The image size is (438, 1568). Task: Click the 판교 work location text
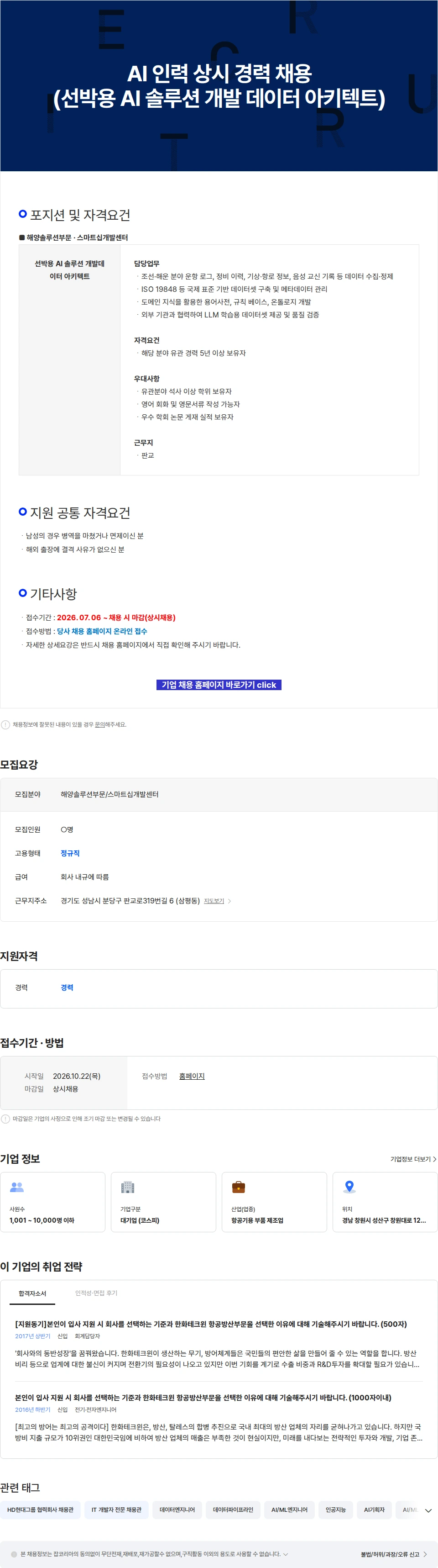[x=148, y=455]
